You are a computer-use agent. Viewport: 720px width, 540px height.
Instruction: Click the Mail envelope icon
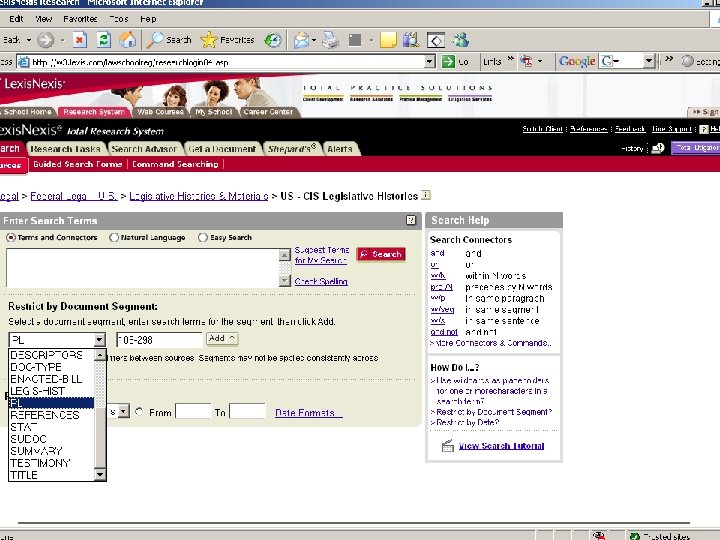click(x=302, y=40)
